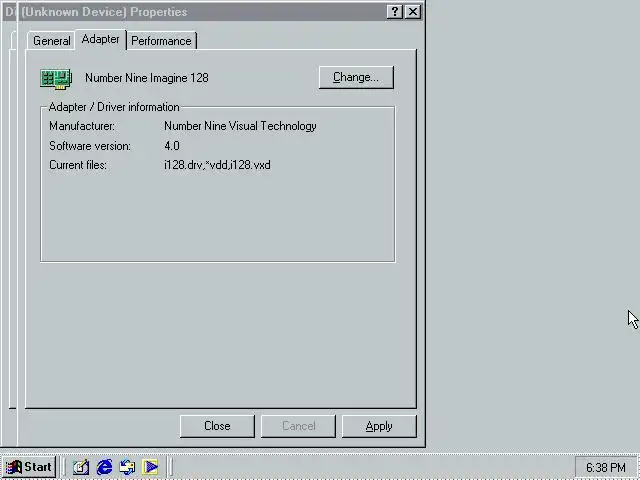640x480 pixels.
Task: Click the Apply button
Action: [x=379, y=426]
